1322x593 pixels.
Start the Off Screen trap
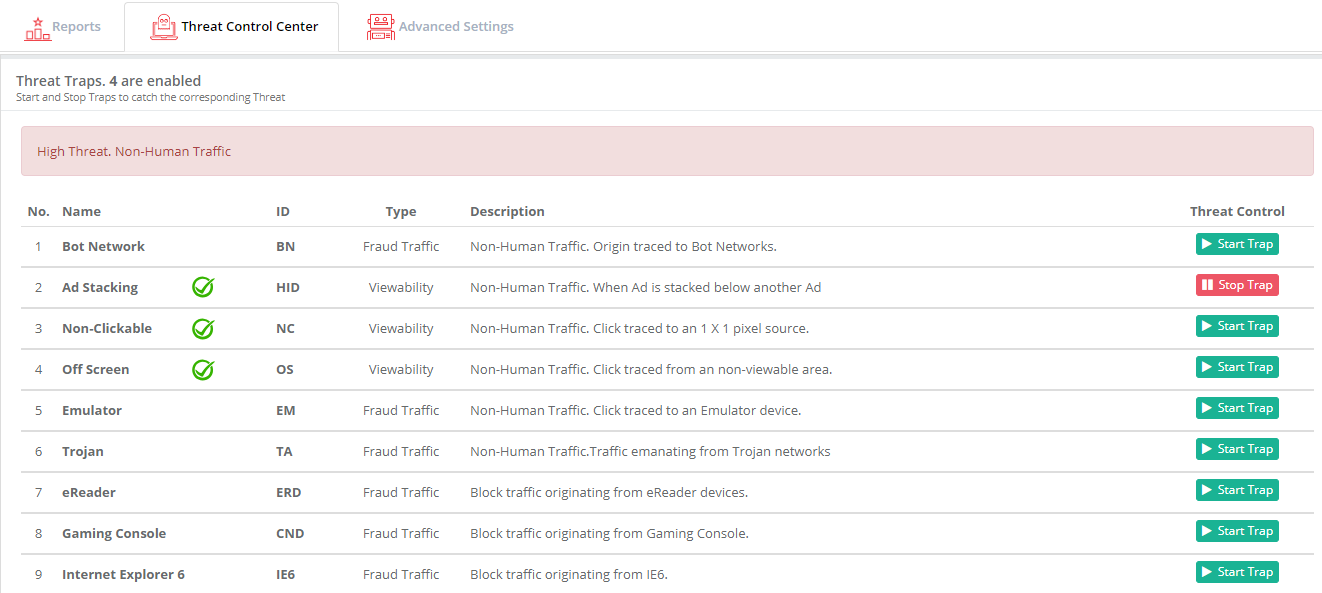1237,367
